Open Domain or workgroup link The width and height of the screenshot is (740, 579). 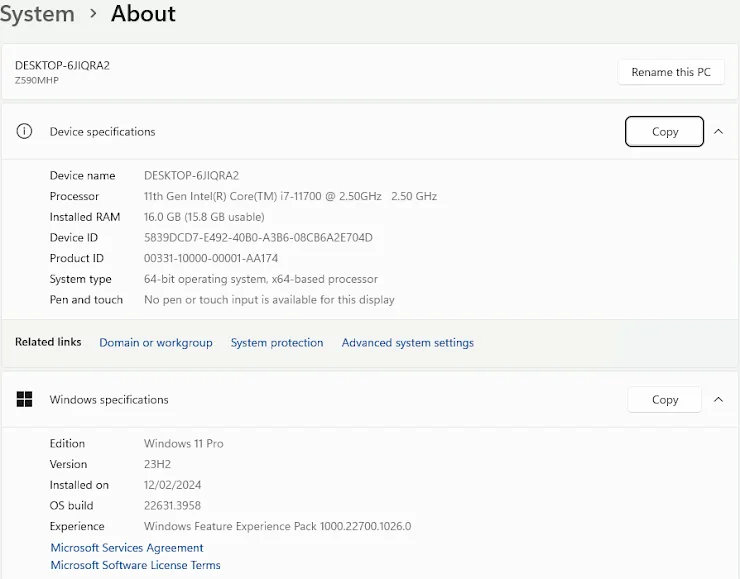coord(156,343)
